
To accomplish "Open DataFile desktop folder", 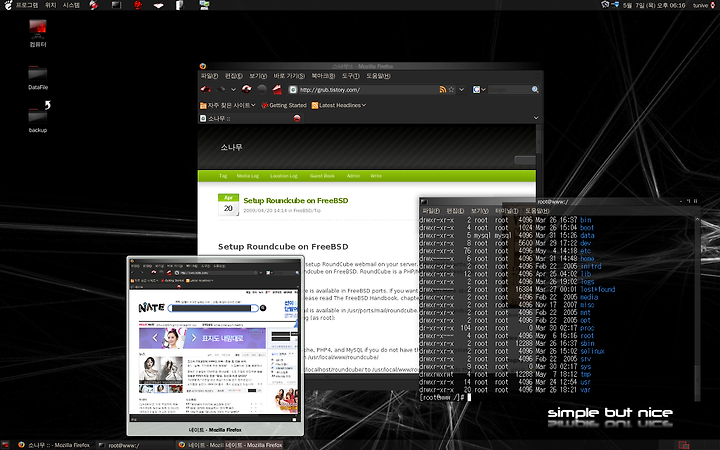I will pyautogui.click(x=38, y=77).
